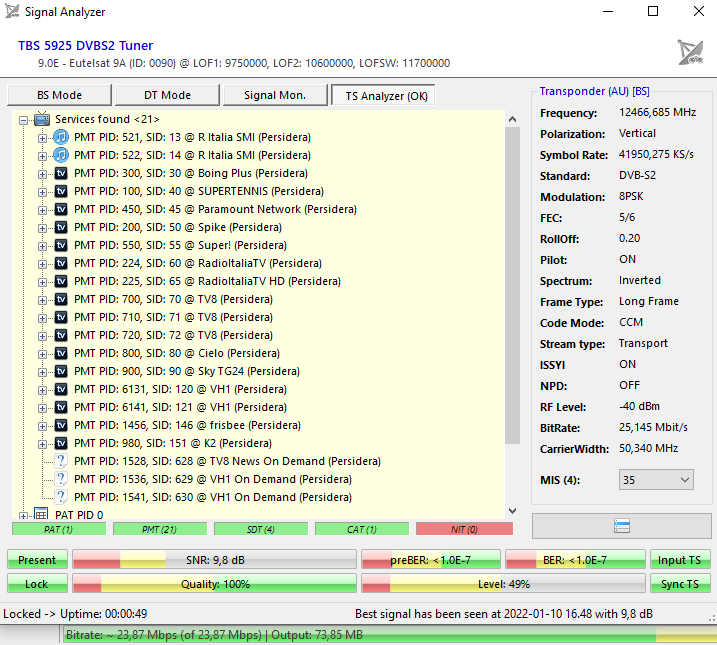Click the services list scroll up arrow
The width and height of the screenshot is (717, 645).
[x=513, y=119]
